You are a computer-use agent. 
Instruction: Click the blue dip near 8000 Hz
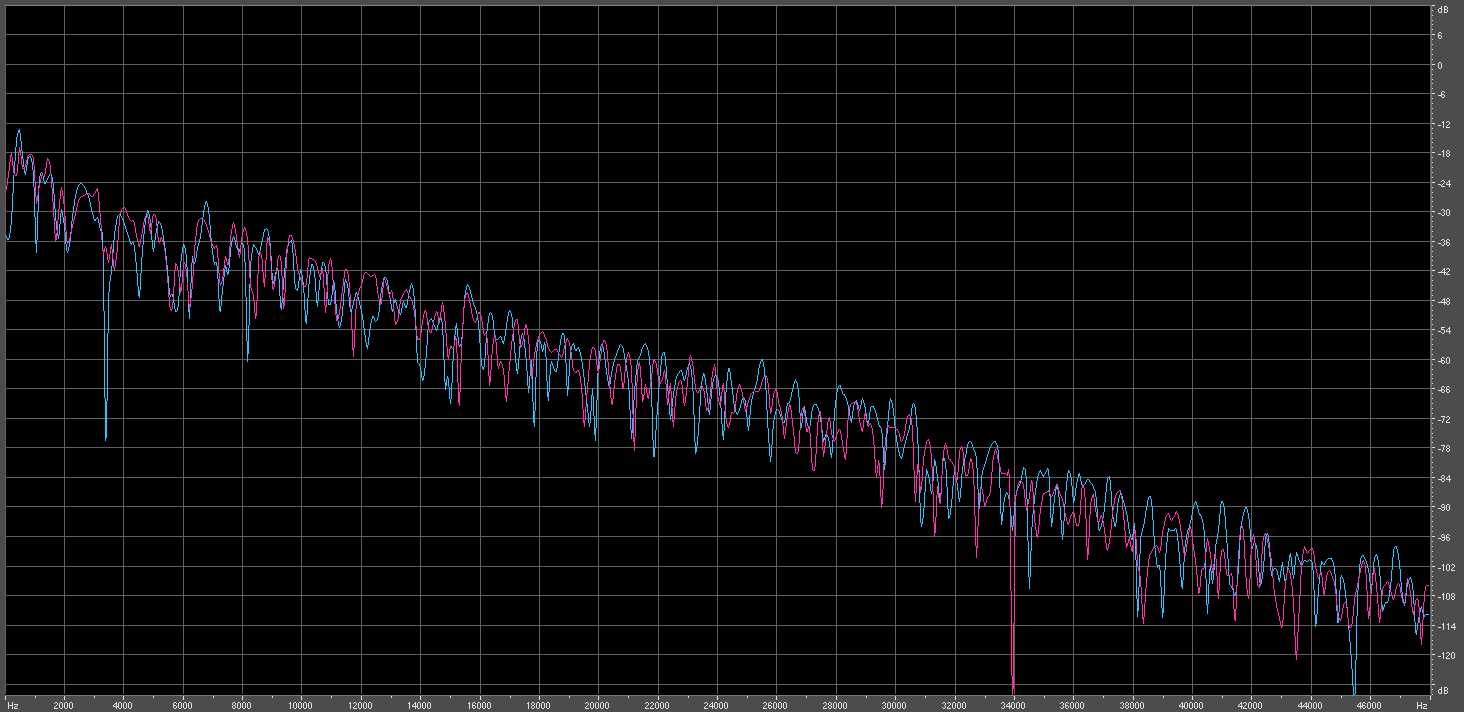247,355
